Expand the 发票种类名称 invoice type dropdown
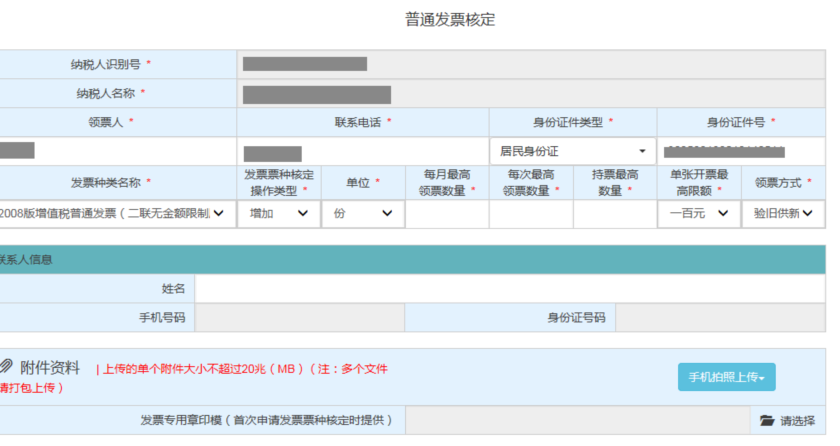This screenshot has width=840, height=446. 115,213
